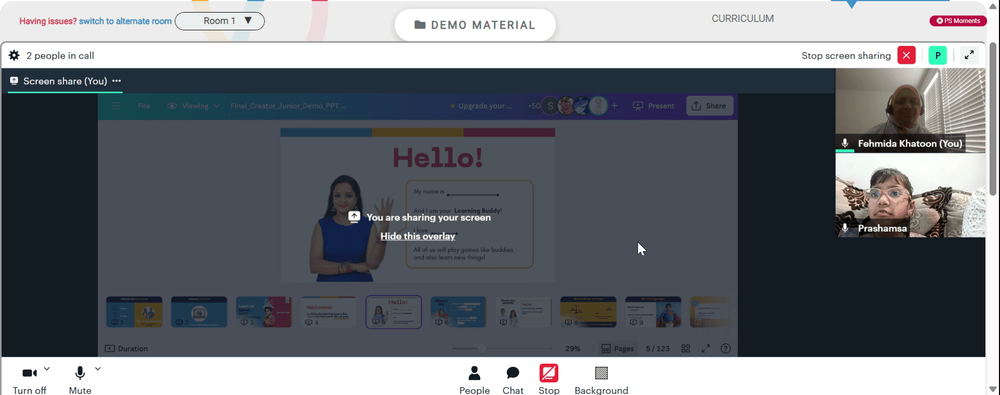The width and height of the screenshot is (1000, 395).
Task: Click Canva fullscreen arrows icon
Action: (705, 348)
